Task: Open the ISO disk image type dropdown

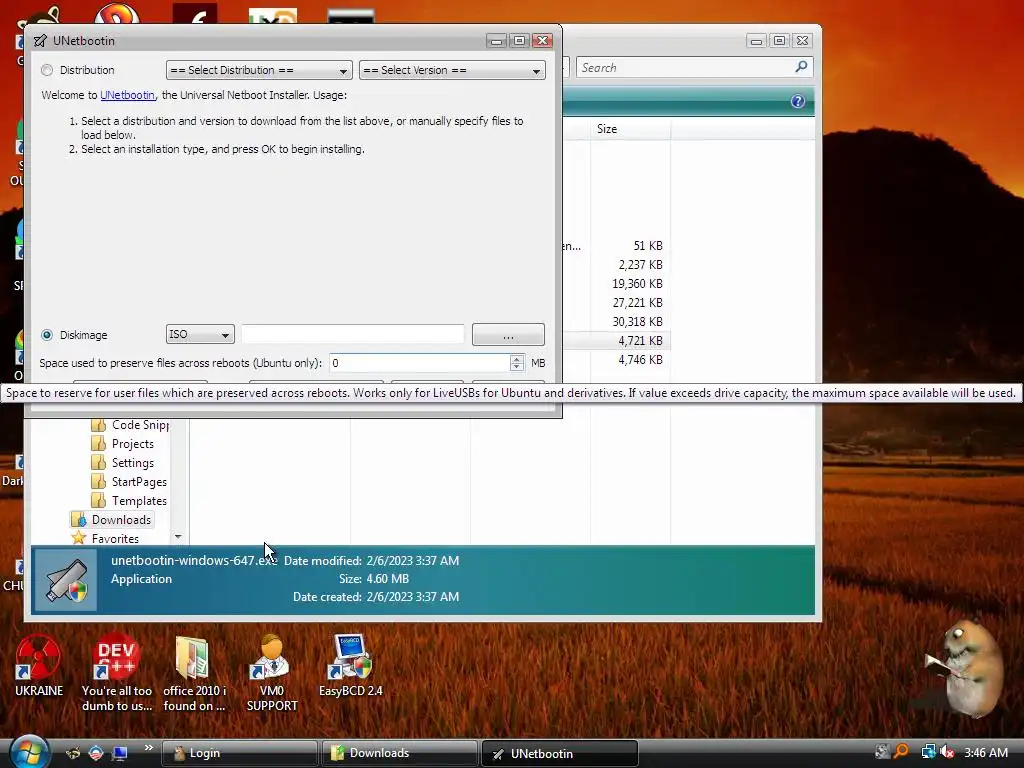Action: 200,334
